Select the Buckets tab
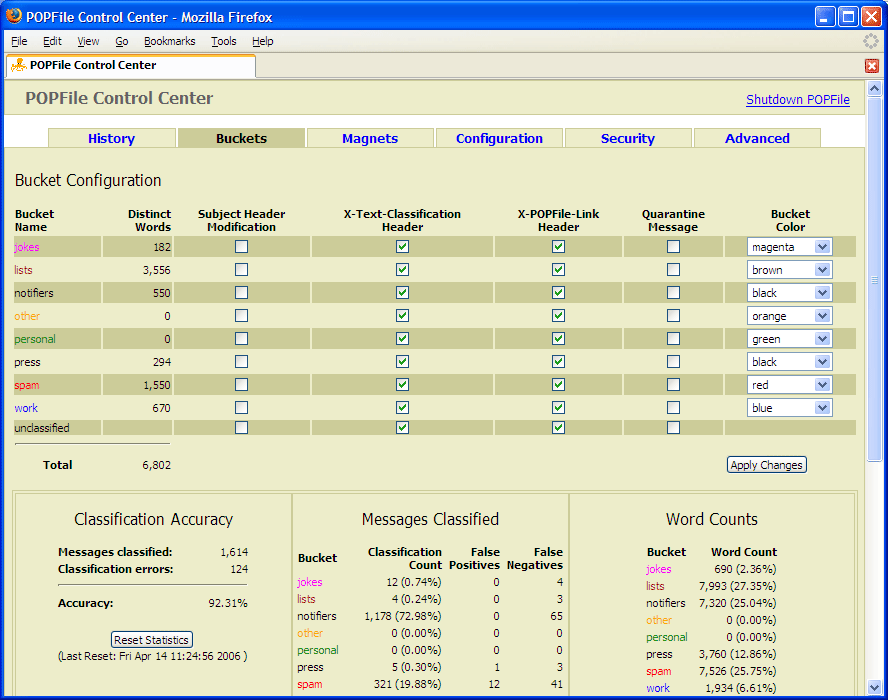Image resolution: width=888 pixels, height=700 pixels. click(241, 138)
